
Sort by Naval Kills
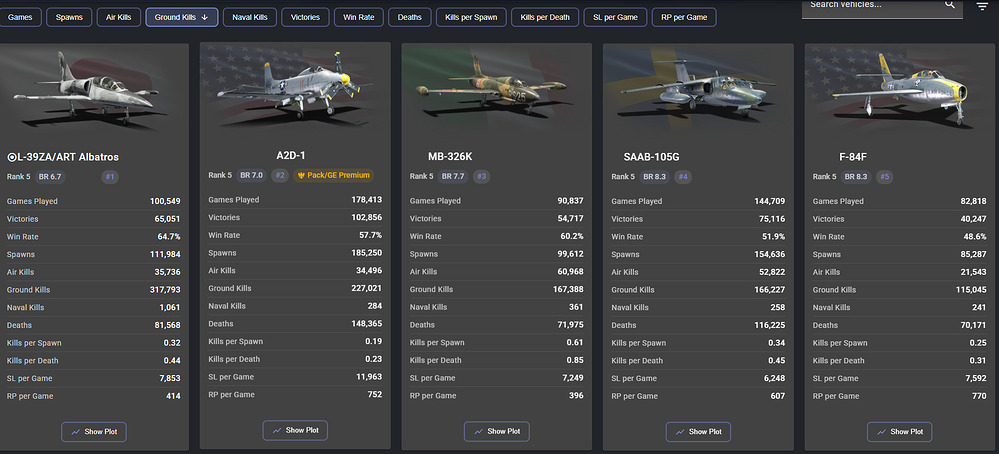250,17
